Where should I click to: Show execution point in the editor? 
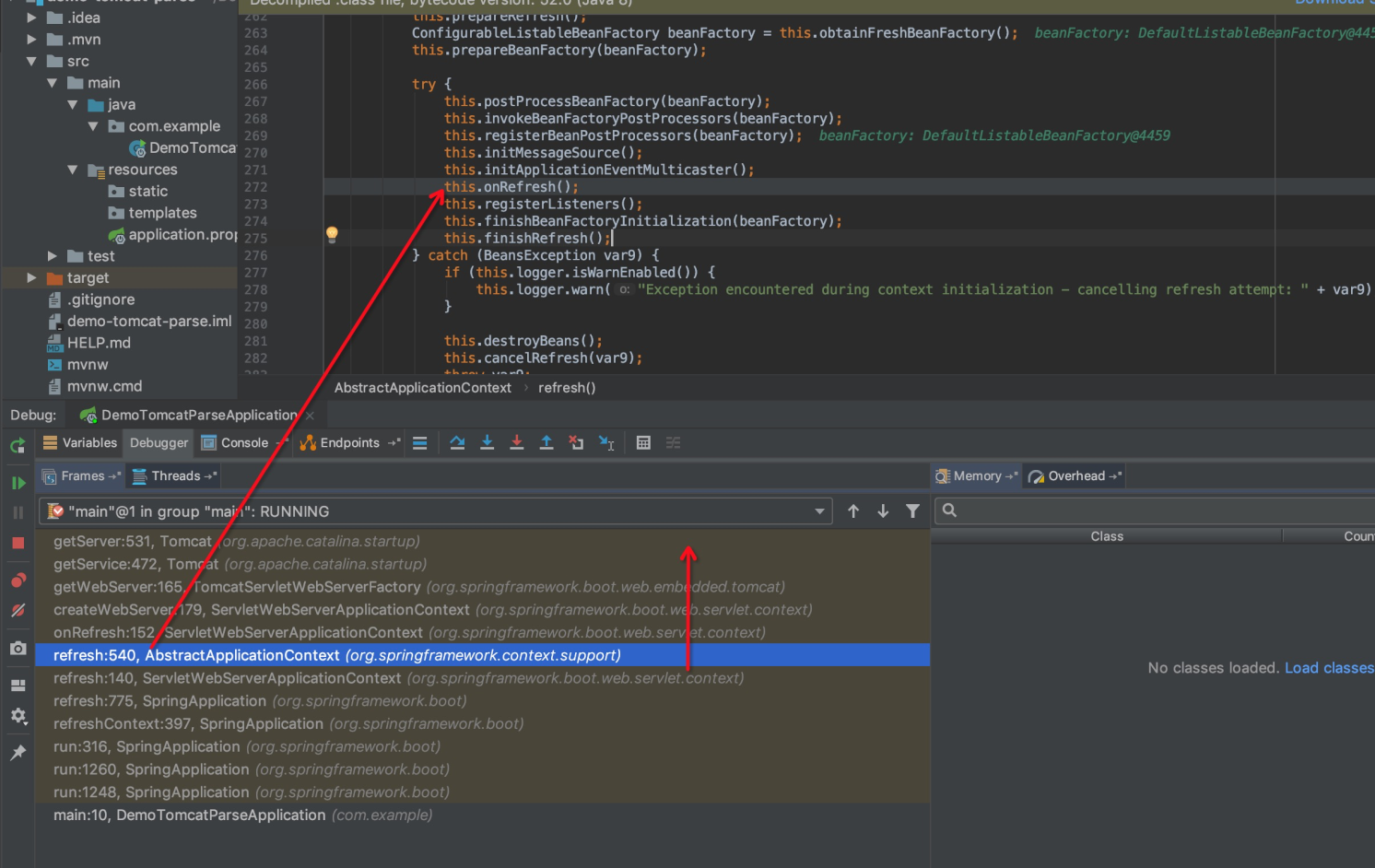pos(420,443)
